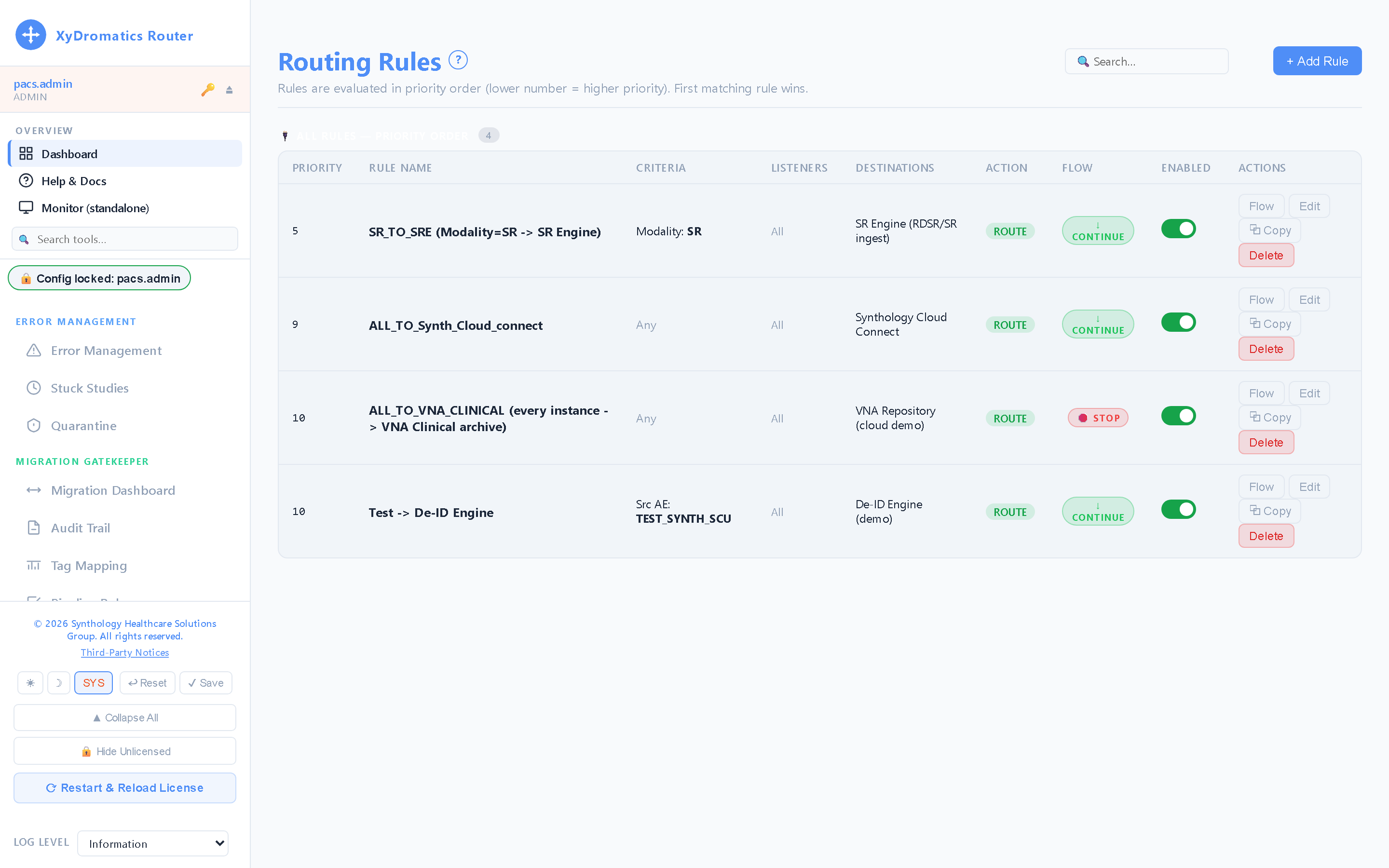This screenshot has width=1389, height=868.
Task: Click Collapse All sidebar sections
Action: click(124, 718)
